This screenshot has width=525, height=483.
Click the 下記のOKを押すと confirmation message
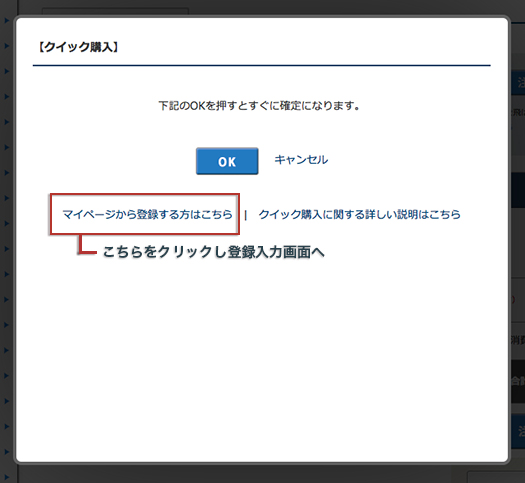tap(259, 106)
